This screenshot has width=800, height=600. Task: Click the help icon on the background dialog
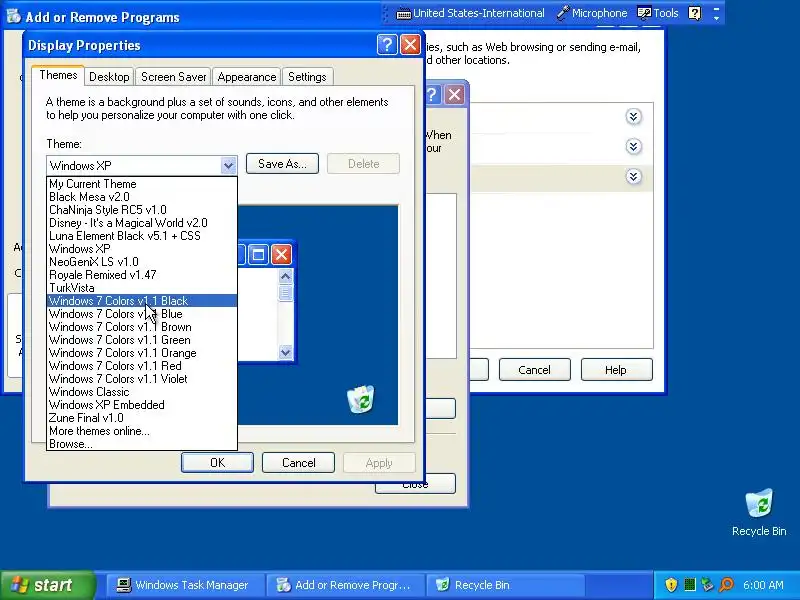click(x=432, y=95)
